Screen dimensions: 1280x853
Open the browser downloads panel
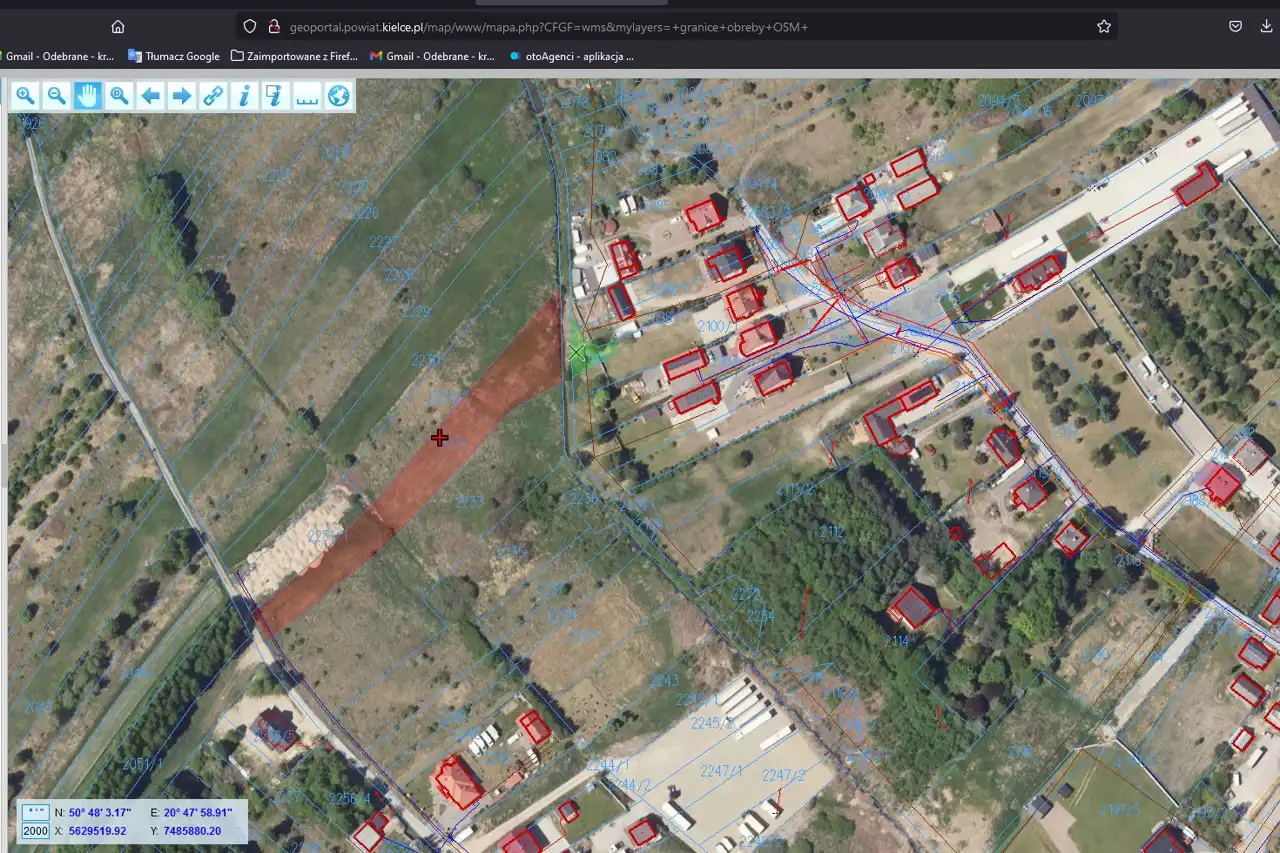point(1267,26)
